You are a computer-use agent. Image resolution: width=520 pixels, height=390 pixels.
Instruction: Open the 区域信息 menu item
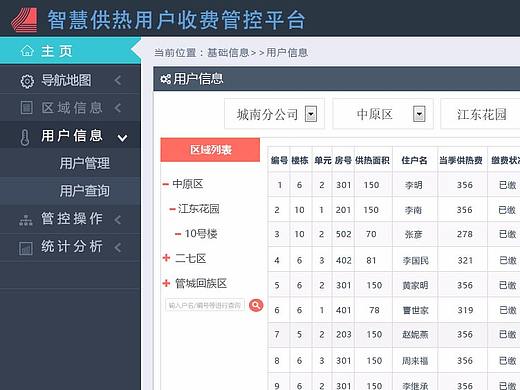70,108
